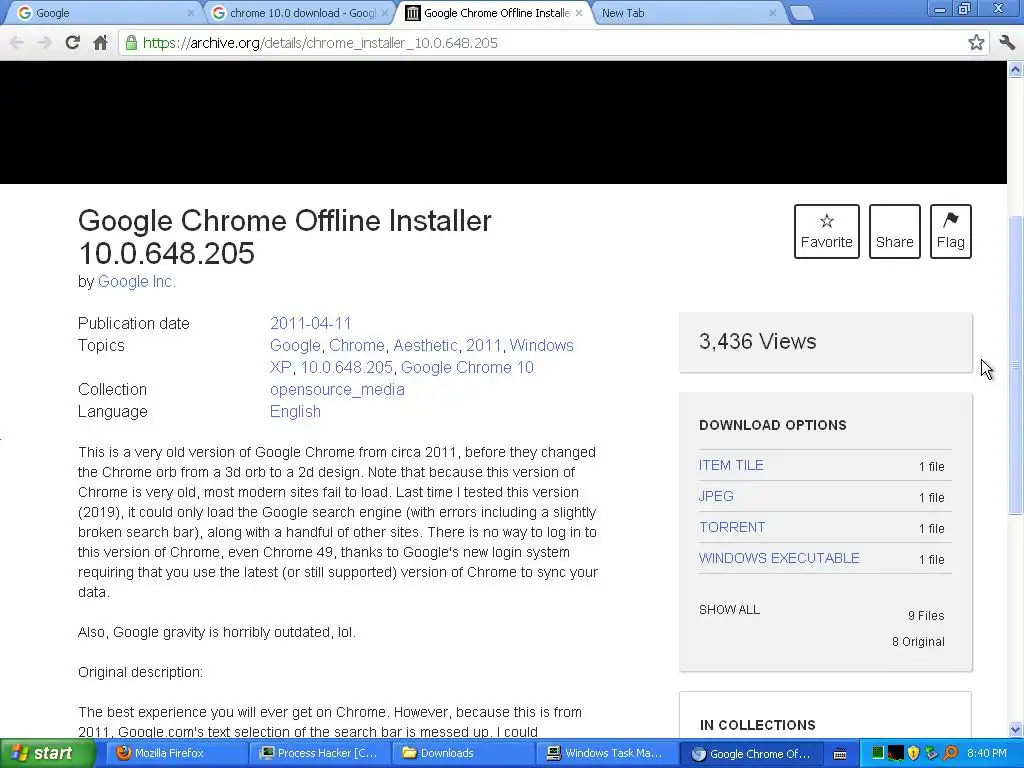Bookmark this page with the star icon

(x=976, y=43)
